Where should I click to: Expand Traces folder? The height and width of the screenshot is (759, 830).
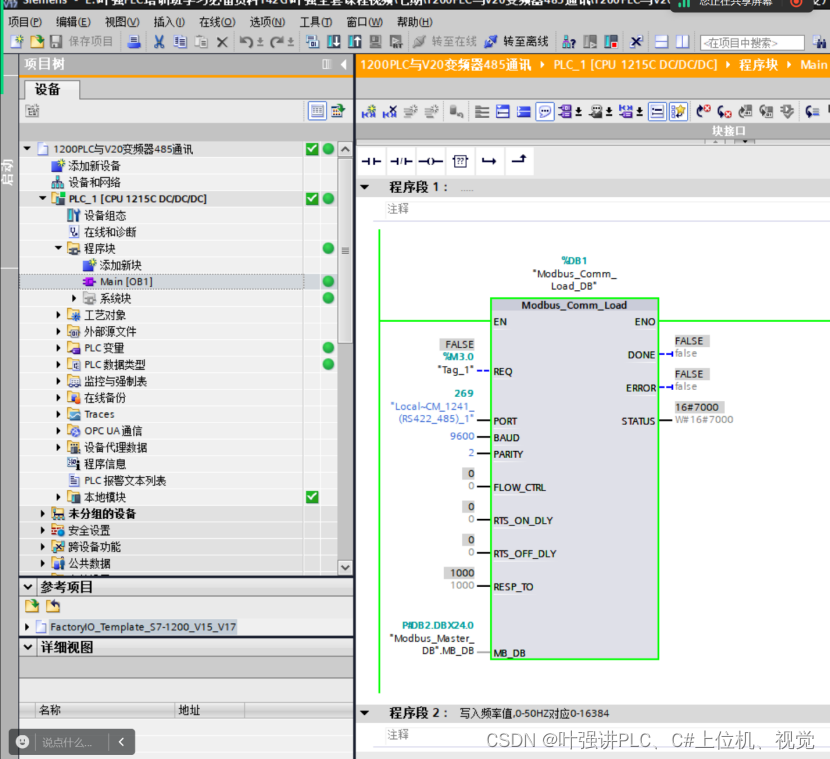[58, 414]
